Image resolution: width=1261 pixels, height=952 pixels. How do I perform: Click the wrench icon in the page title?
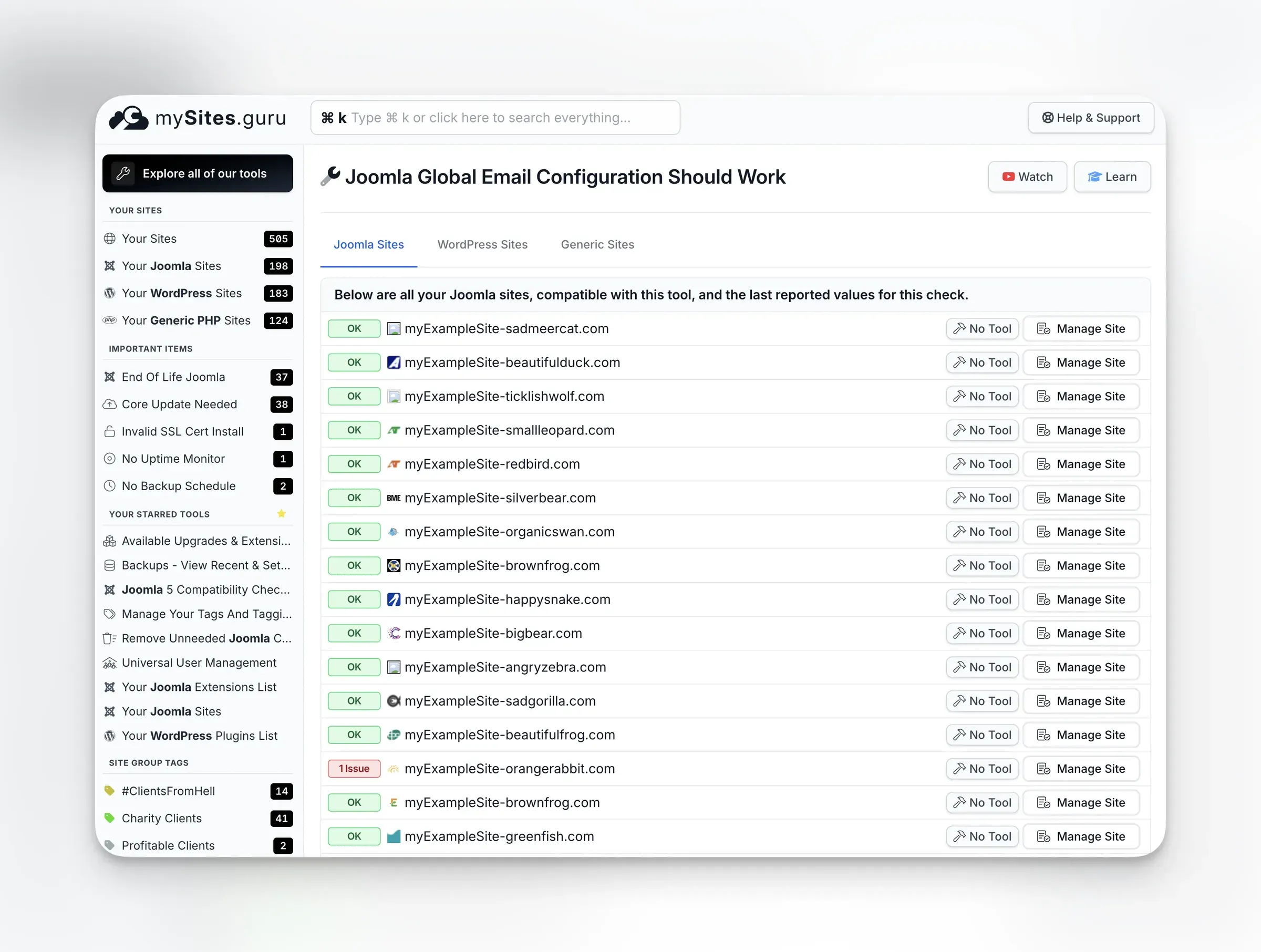330,176
